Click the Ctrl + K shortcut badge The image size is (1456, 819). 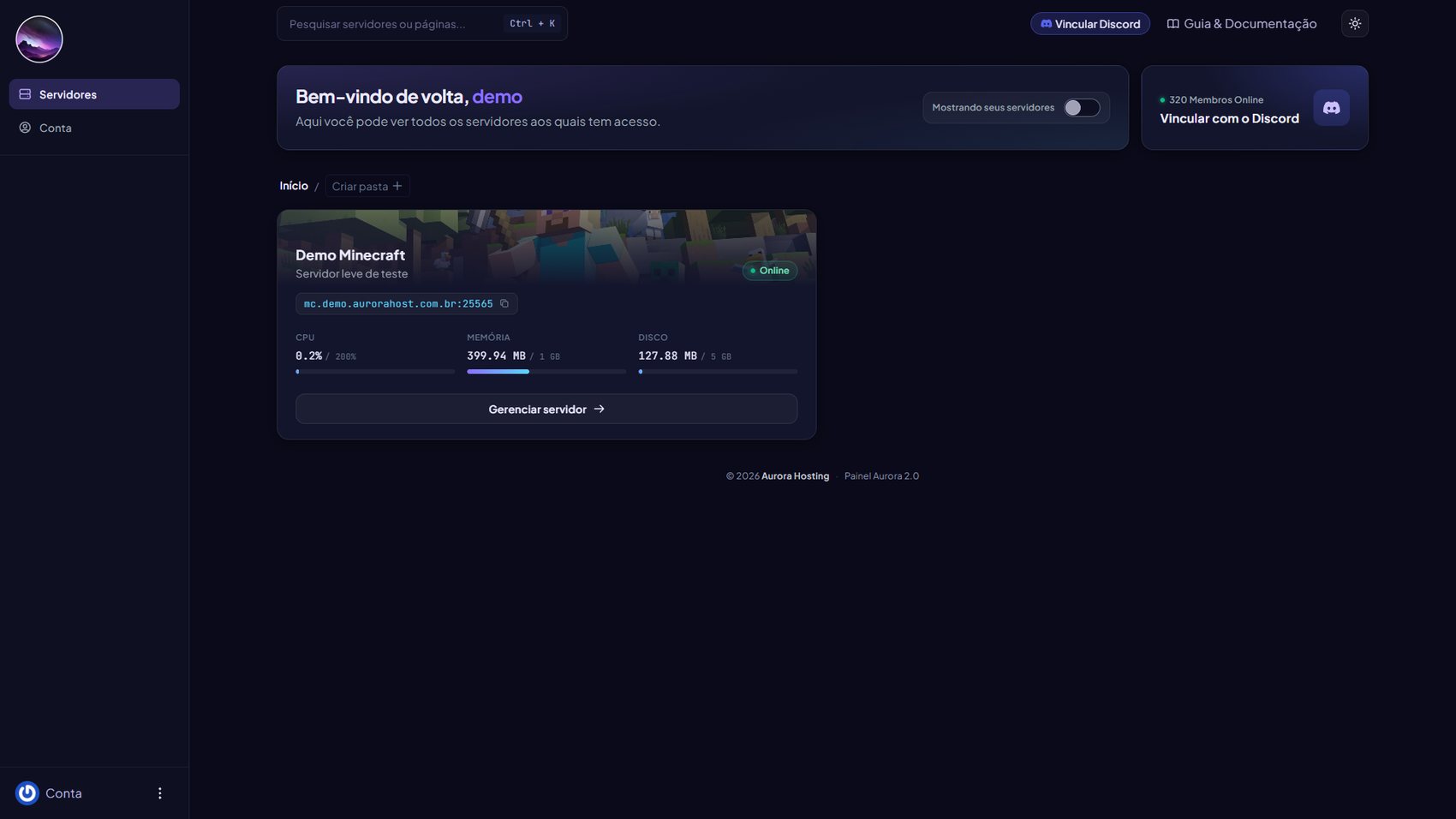click(532, 24)
